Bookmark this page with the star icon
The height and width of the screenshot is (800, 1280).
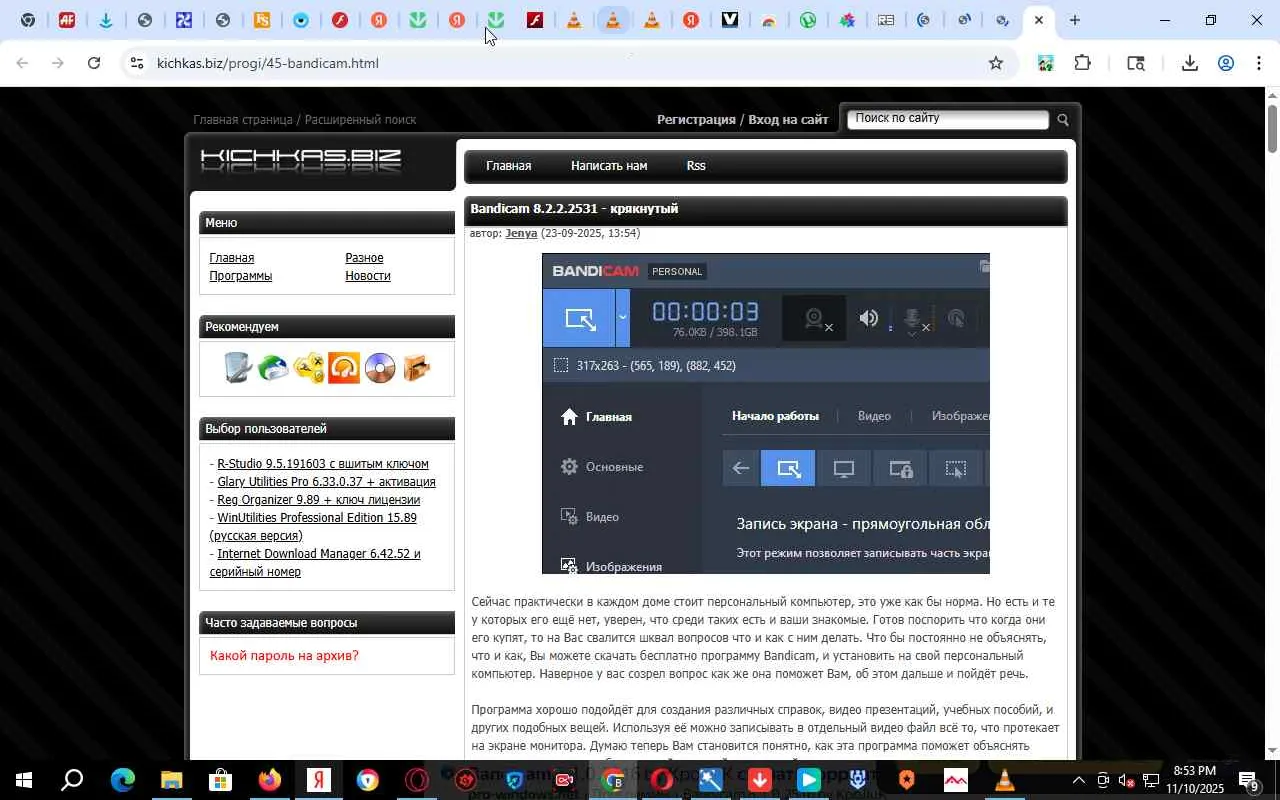pos(996,63)
